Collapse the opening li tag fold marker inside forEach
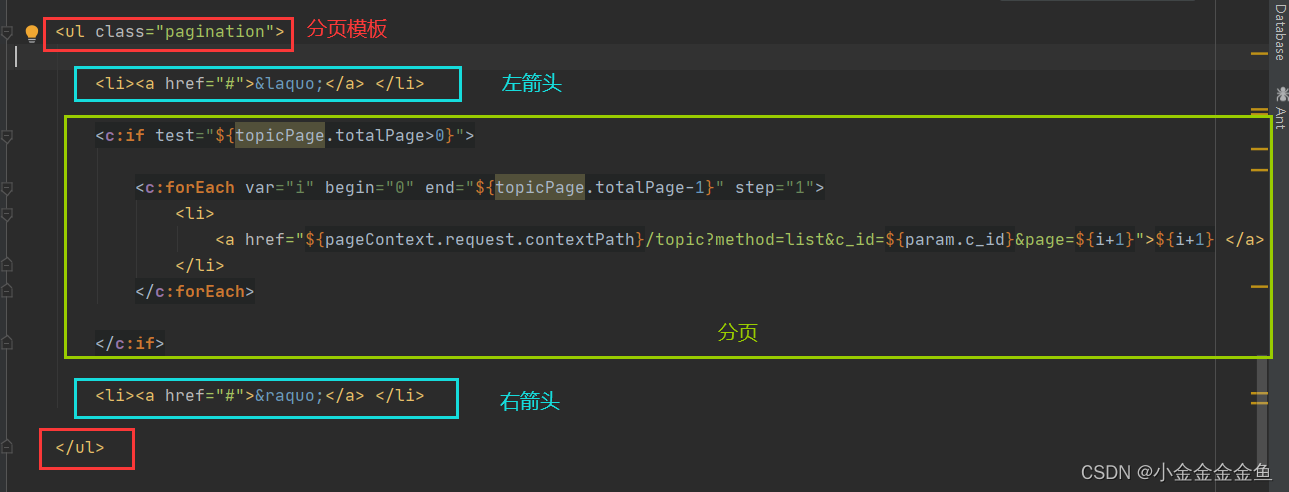The height and width of the screenshot is (492, 1289). 8,214
